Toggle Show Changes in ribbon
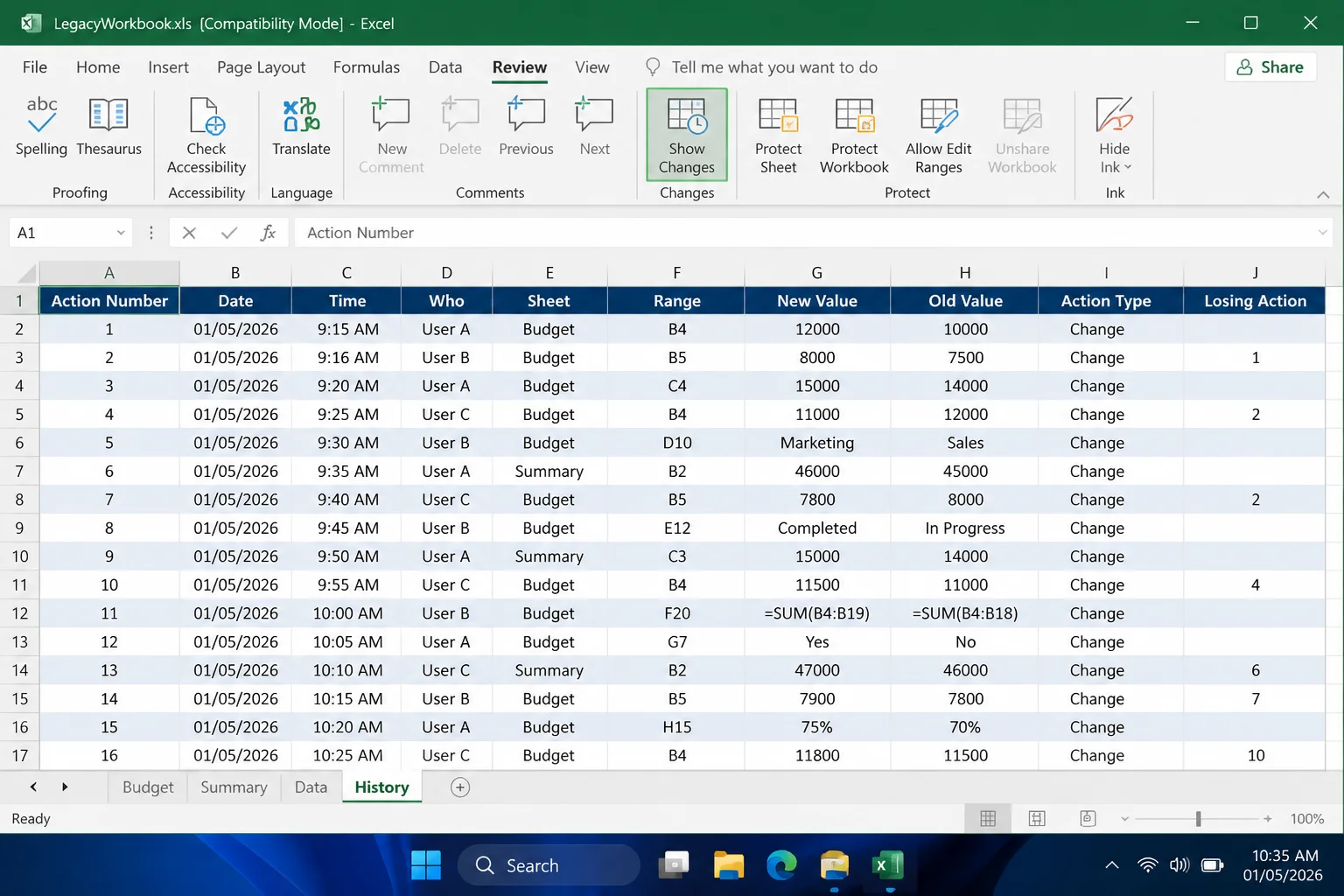The image size is (1344, 896). 687,135
